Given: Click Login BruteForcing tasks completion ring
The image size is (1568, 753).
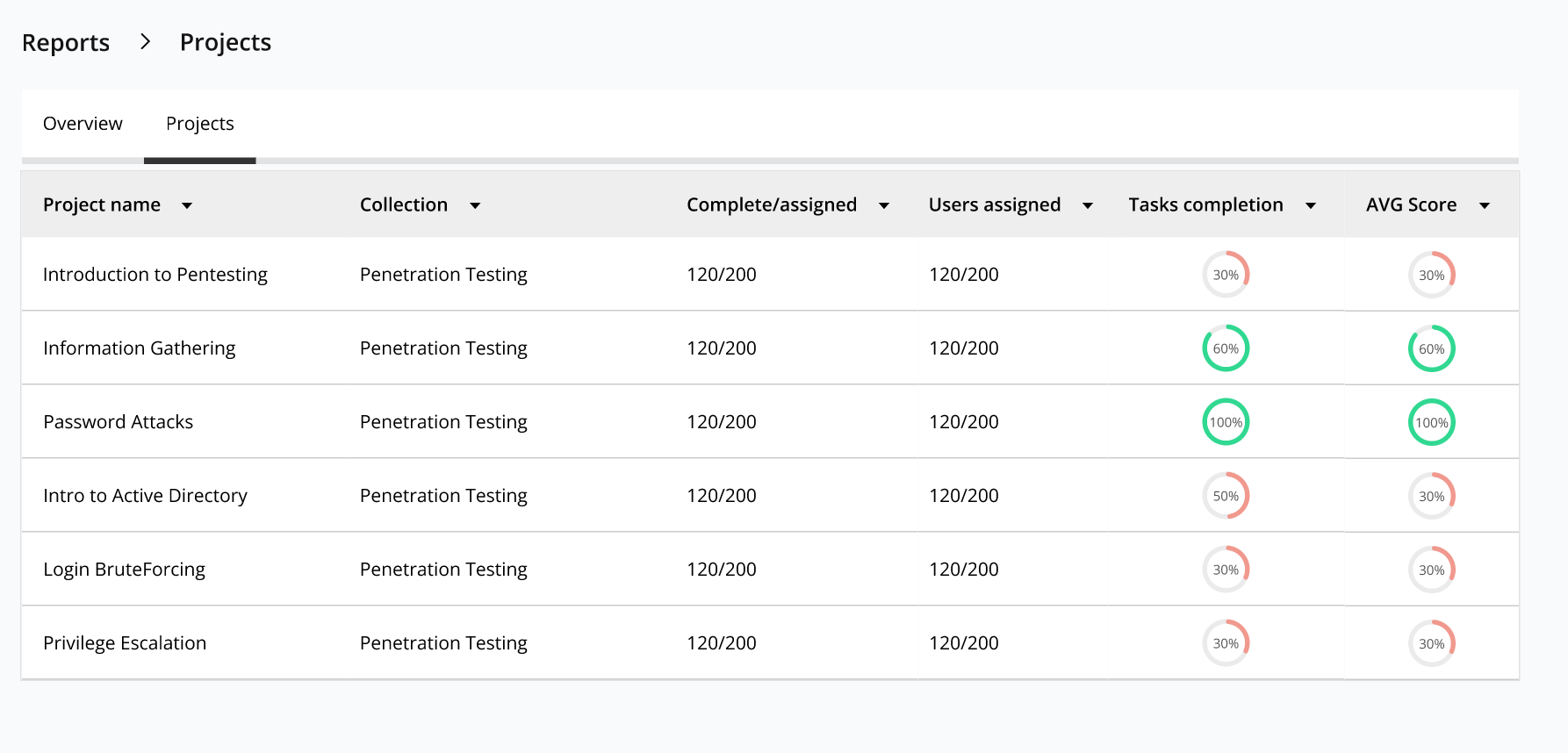Looking at the screenshot, I should (1226, 570).
